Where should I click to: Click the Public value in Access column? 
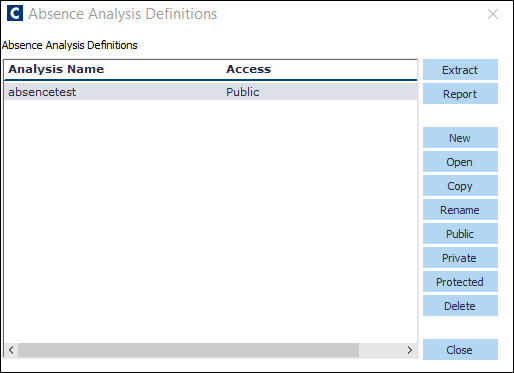(243, 92)
